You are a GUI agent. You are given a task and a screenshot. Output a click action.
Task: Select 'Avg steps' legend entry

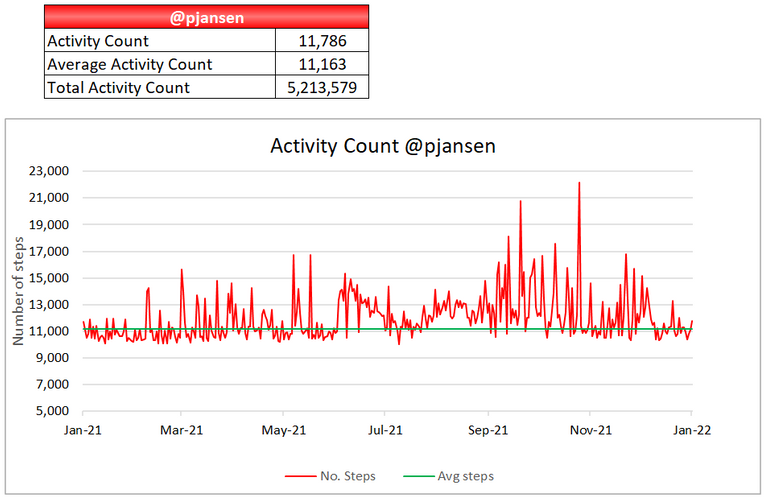(449, 476)
